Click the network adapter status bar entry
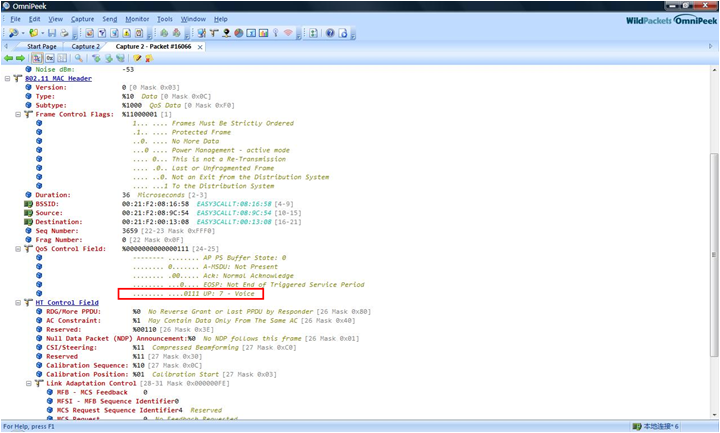This screenshot has width=720, height=433. (656, 427)
